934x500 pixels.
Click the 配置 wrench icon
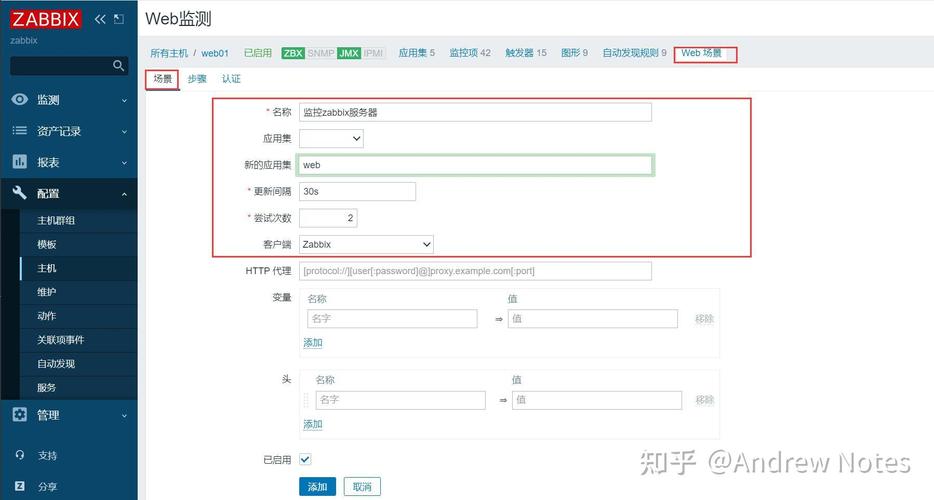[x=20, y=192]
